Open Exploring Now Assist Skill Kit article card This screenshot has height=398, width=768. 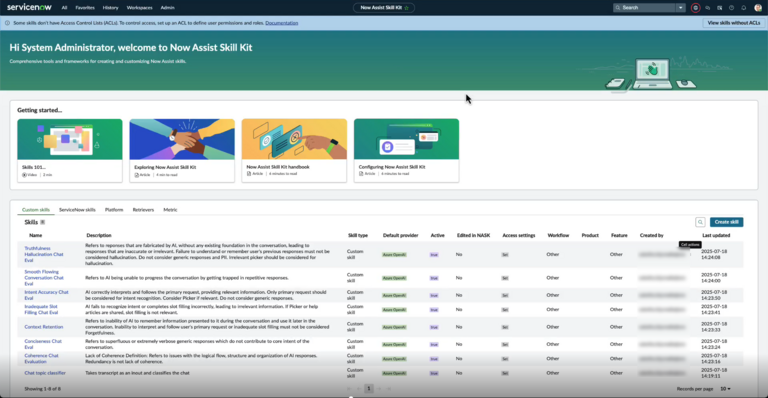[182, 150]
